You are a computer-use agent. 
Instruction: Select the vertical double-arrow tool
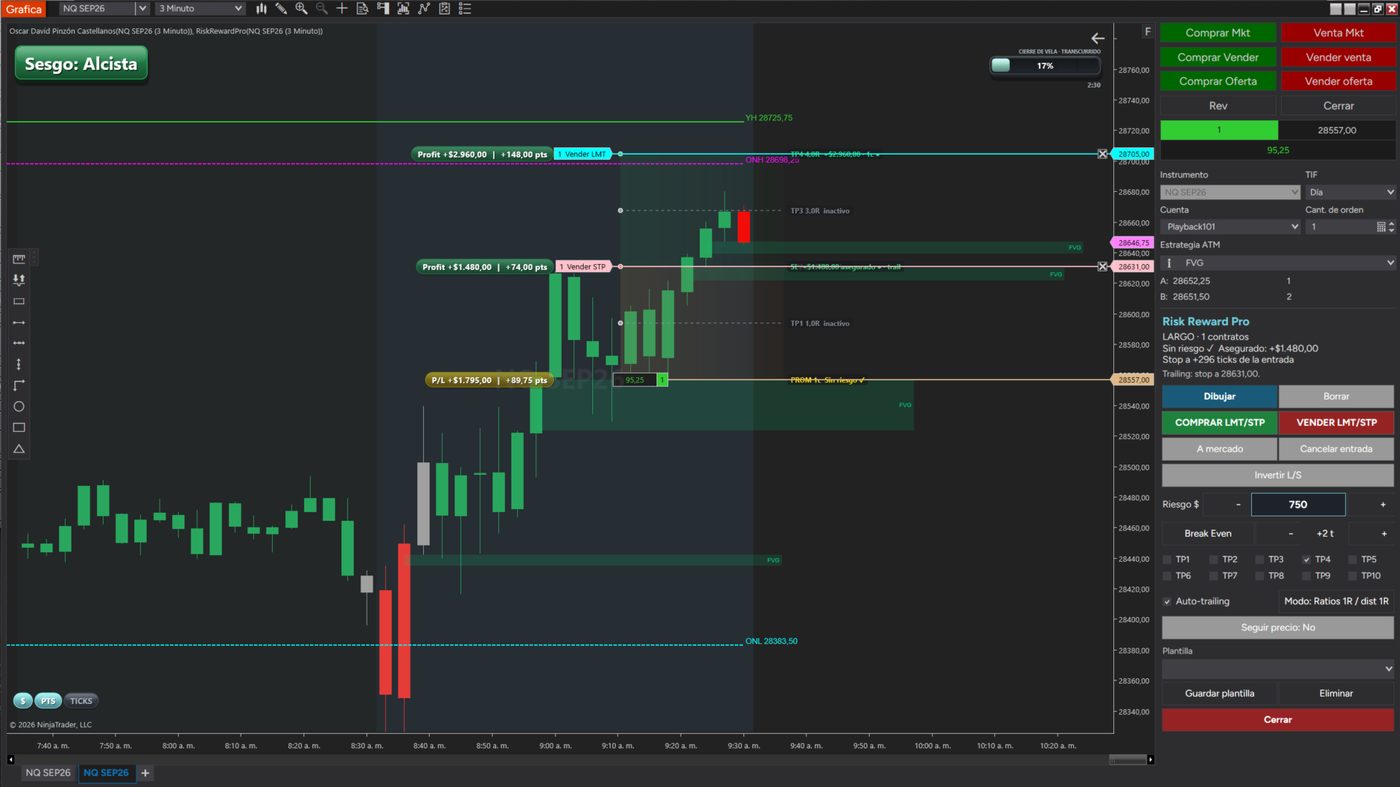click(19, 364)
